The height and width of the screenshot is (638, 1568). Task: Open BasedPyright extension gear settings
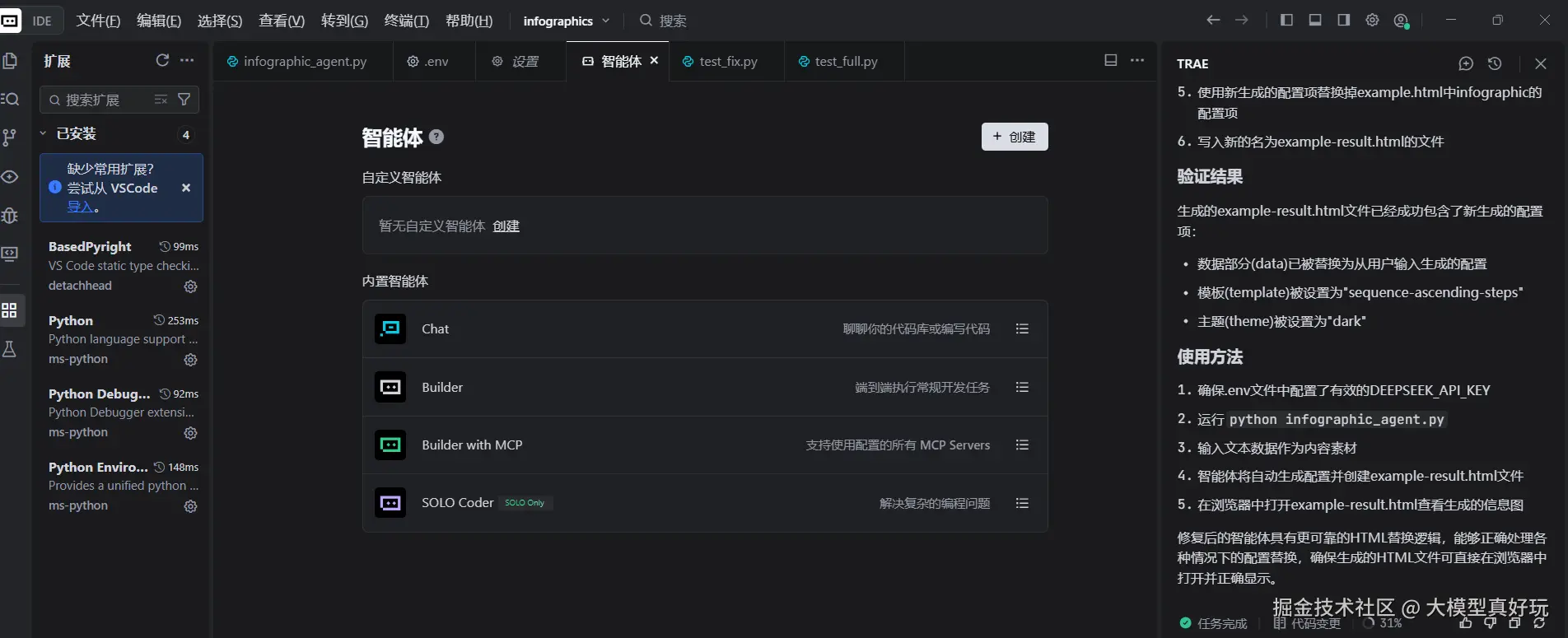190,286
